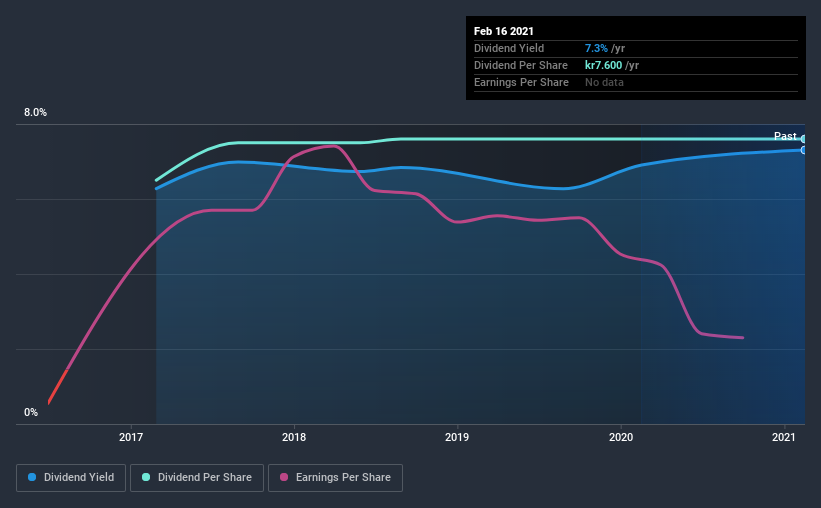Click the red start of the earnings line
821x508 pixels.
click(x=58, y=387)
